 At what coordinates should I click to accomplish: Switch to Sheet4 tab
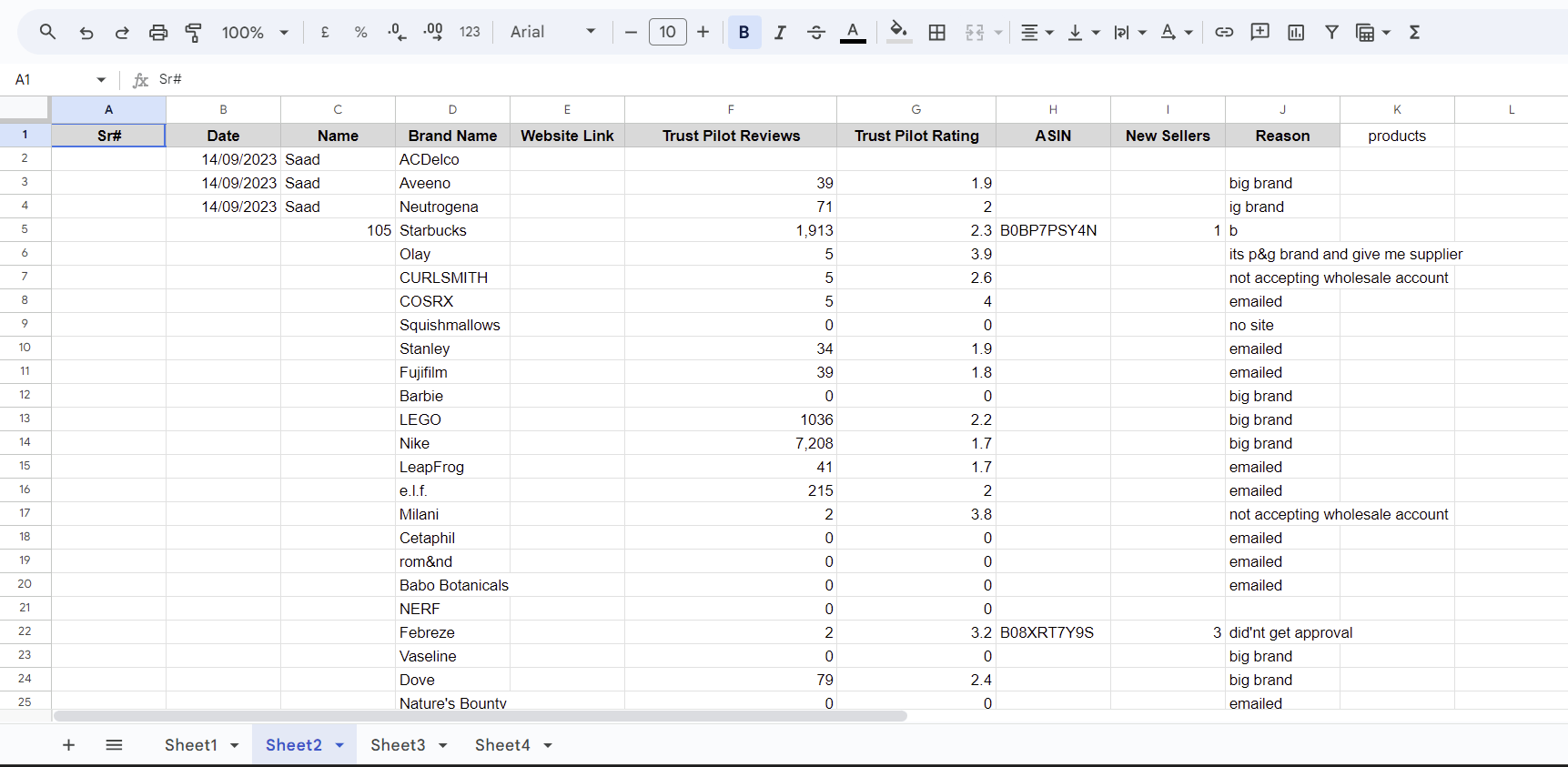(502, 745)
